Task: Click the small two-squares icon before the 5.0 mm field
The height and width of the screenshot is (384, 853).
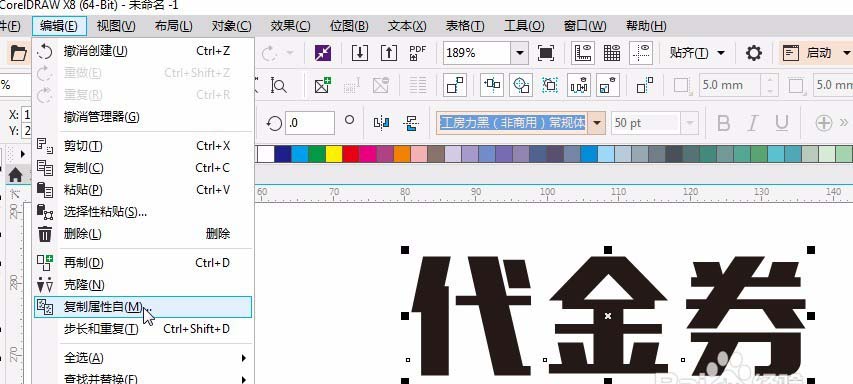Action: (645, 85)
